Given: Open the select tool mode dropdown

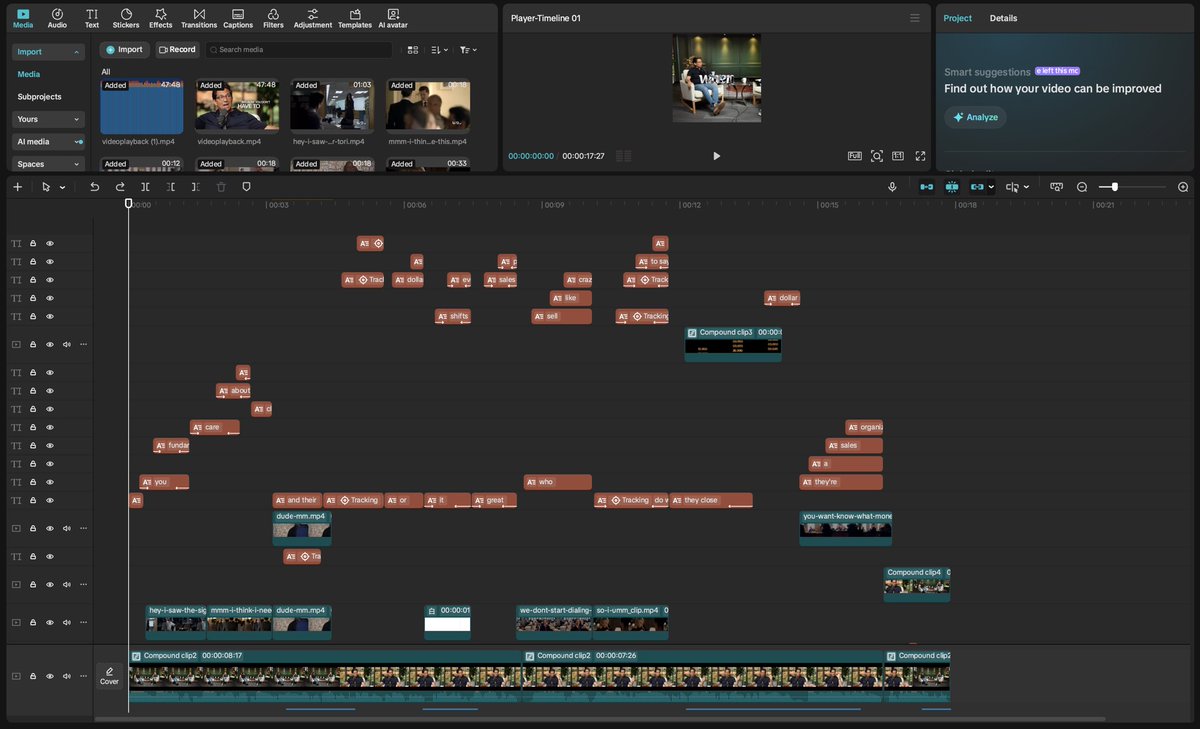Looking at the screenshot, I should pos(62,187).
